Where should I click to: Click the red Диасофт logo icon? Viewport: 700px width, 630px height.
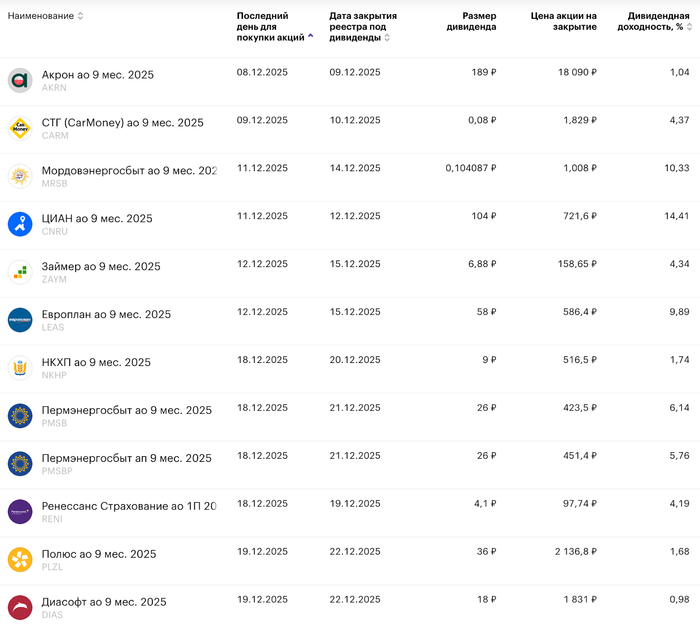pyautogui.click(x=20, y=607)
